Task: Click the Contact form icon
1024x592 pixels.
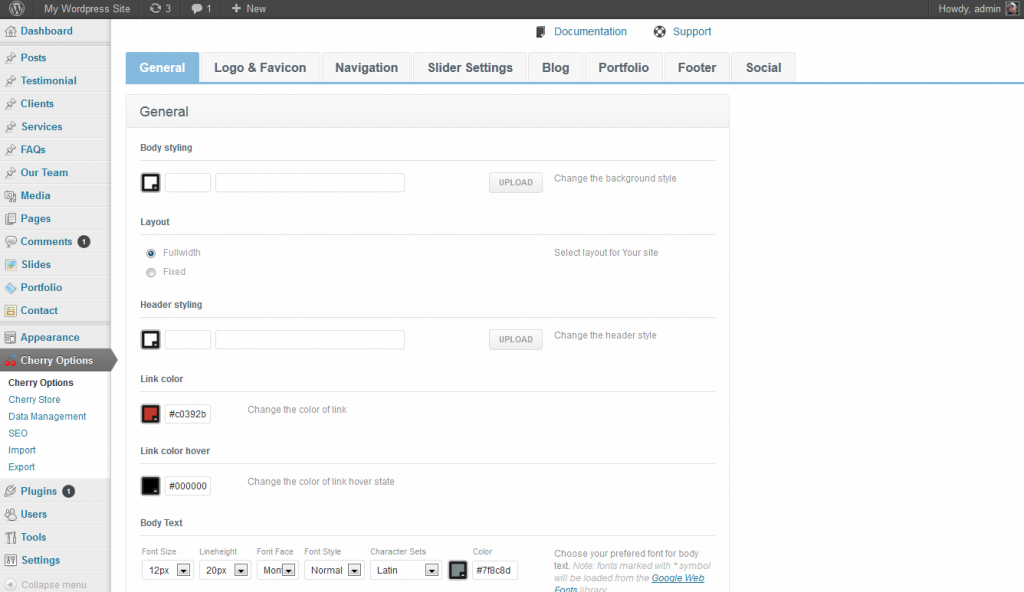Action: click(x=10, y=310)
